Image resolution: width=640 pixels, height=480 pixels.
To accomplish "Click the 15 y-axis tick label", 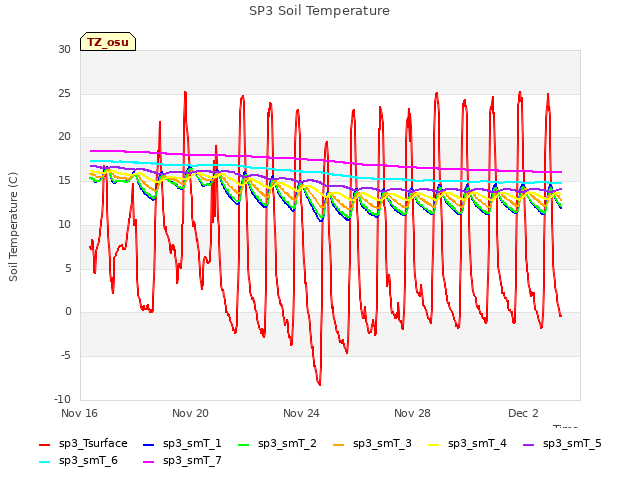I will (x=64, y=180).
